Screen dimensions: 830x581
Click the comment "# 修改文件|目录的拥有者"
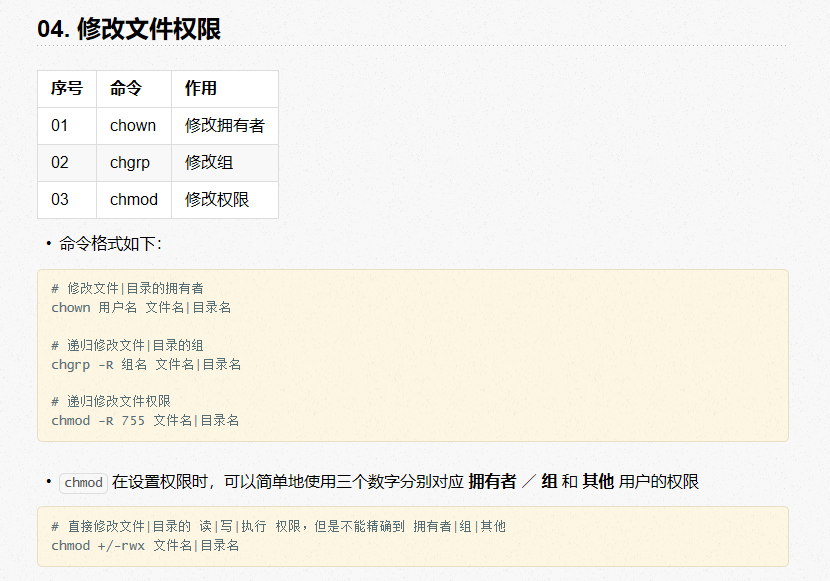pos(127,288)
